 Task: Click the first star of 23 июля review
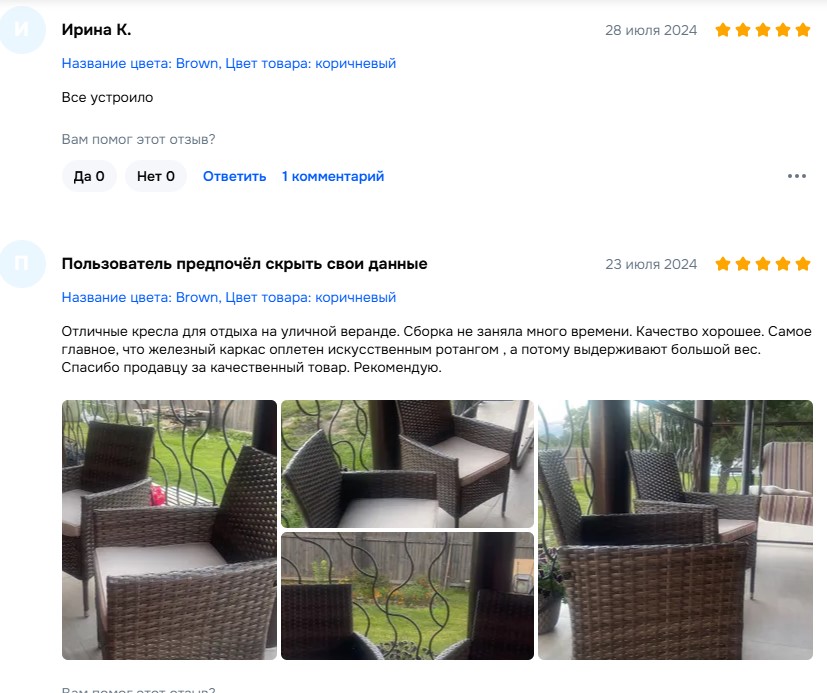click(723, 264)
